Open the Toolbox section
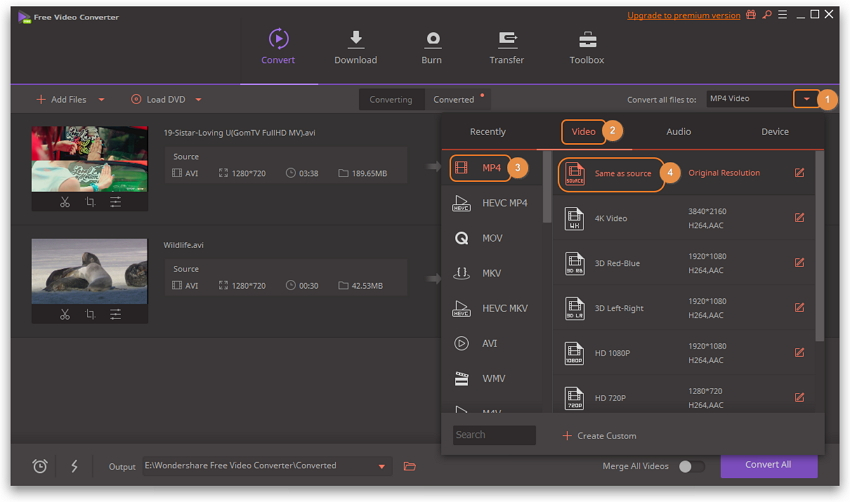 [x=587, y=47]
